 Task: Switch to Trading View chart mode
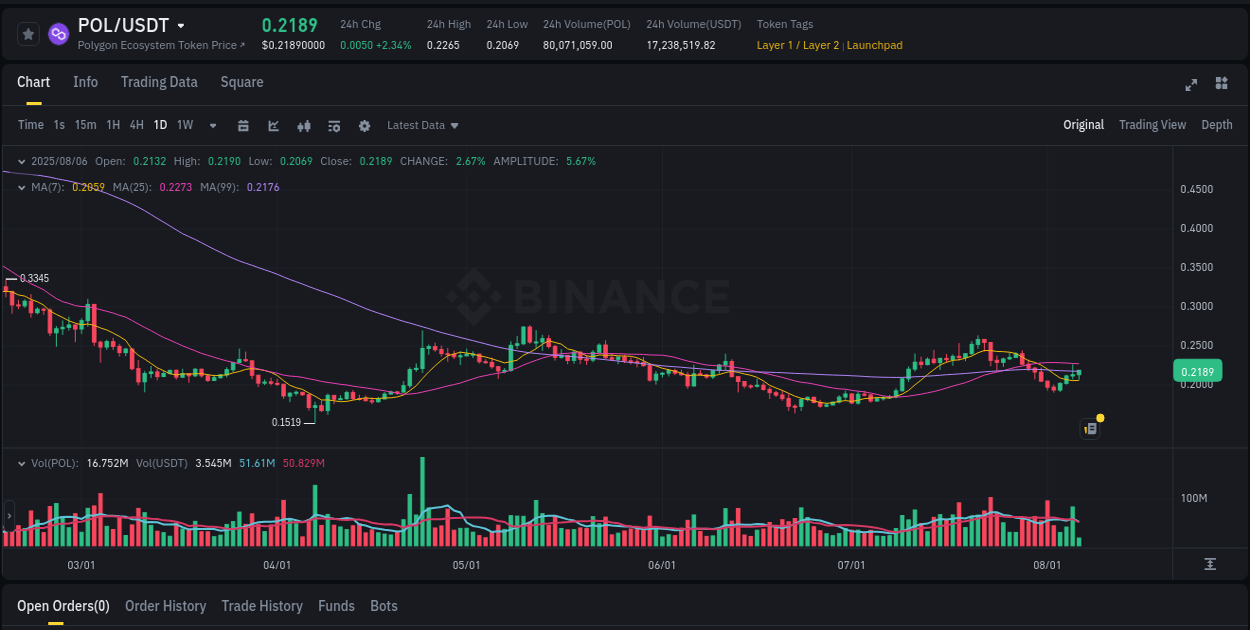pos(1152,125)
